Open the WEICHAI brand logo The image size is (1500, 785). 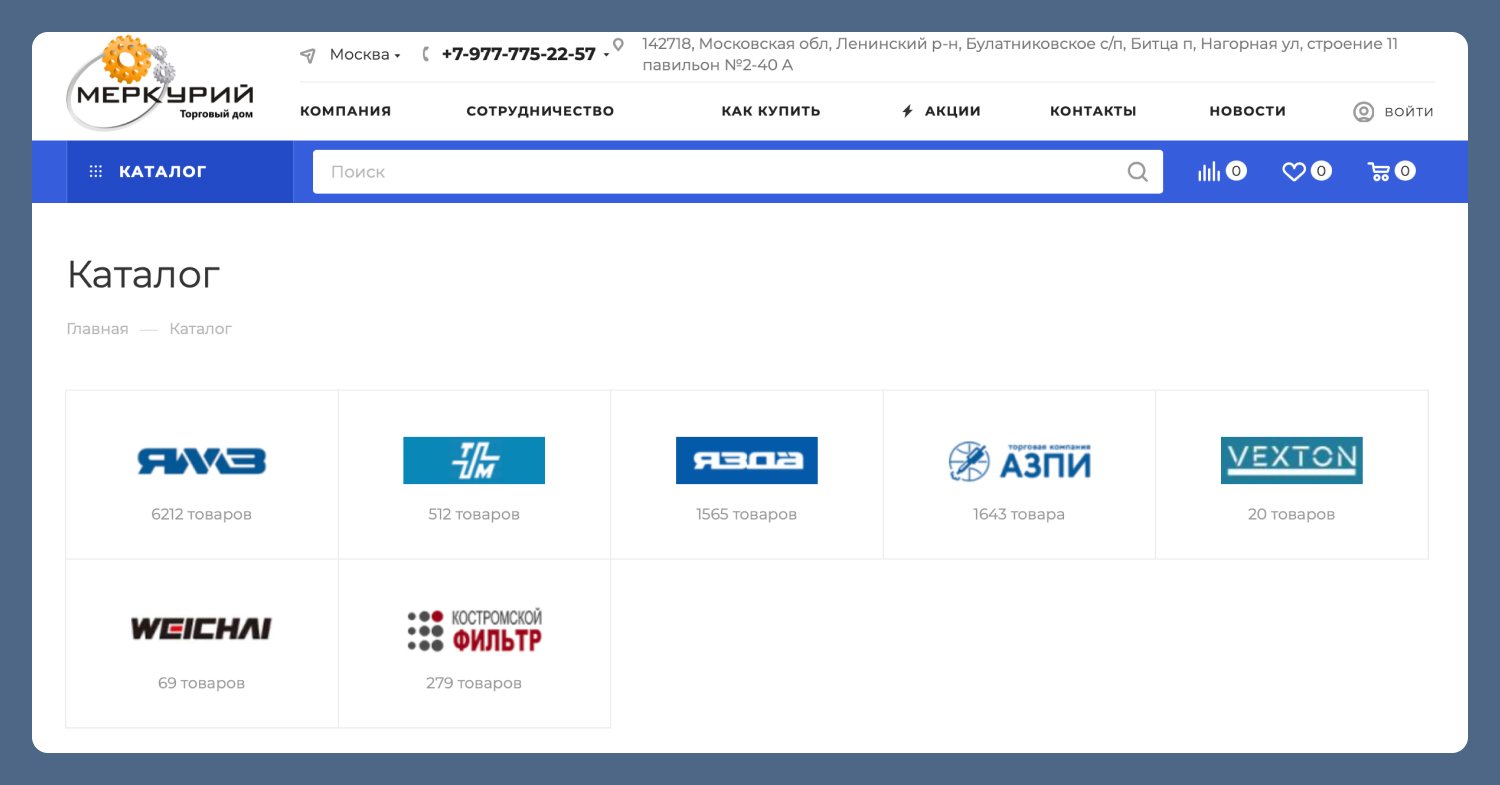[201, 629]
